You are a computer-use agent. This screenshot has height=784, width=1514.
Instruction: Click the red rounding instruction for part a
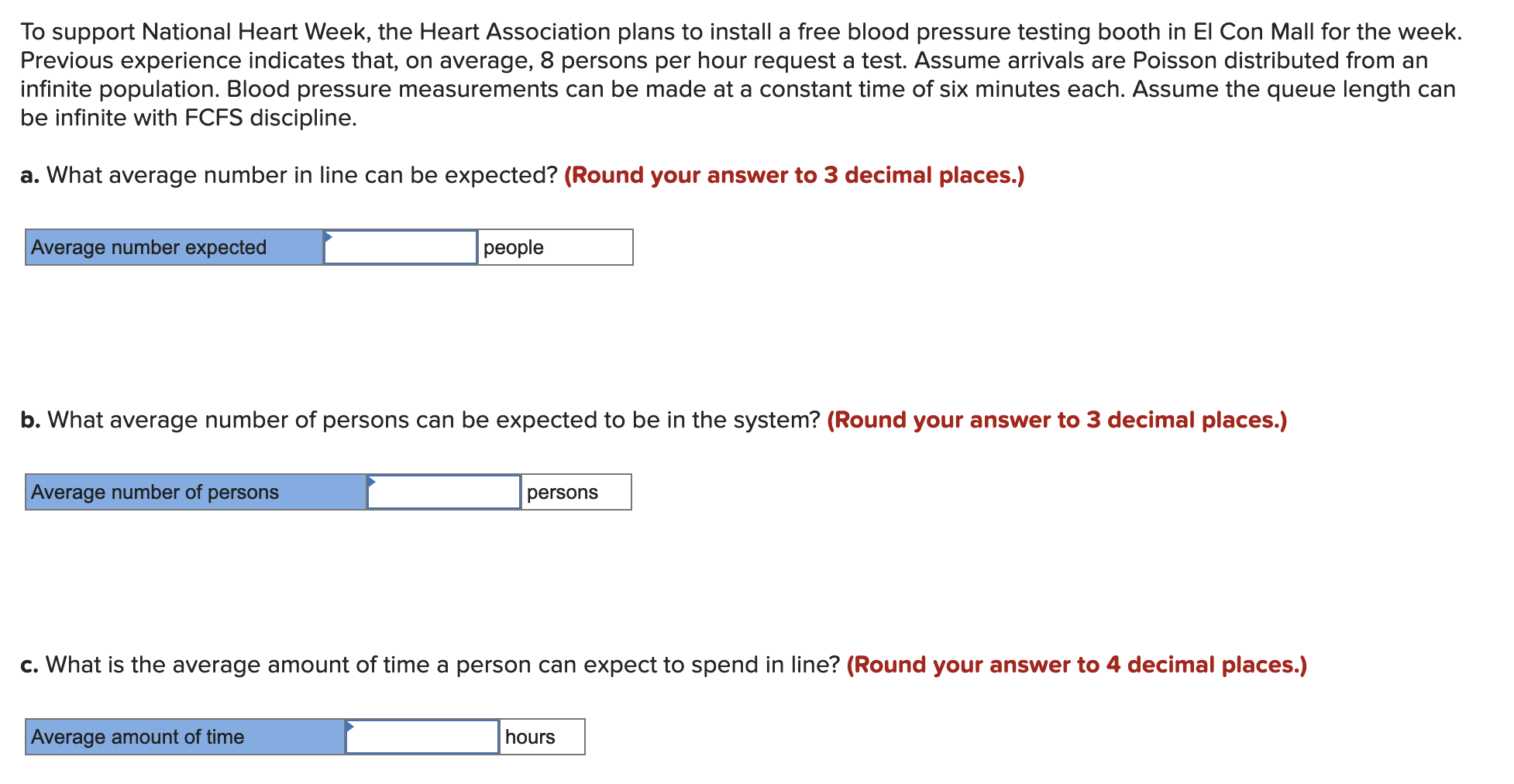tap(794, 175)
